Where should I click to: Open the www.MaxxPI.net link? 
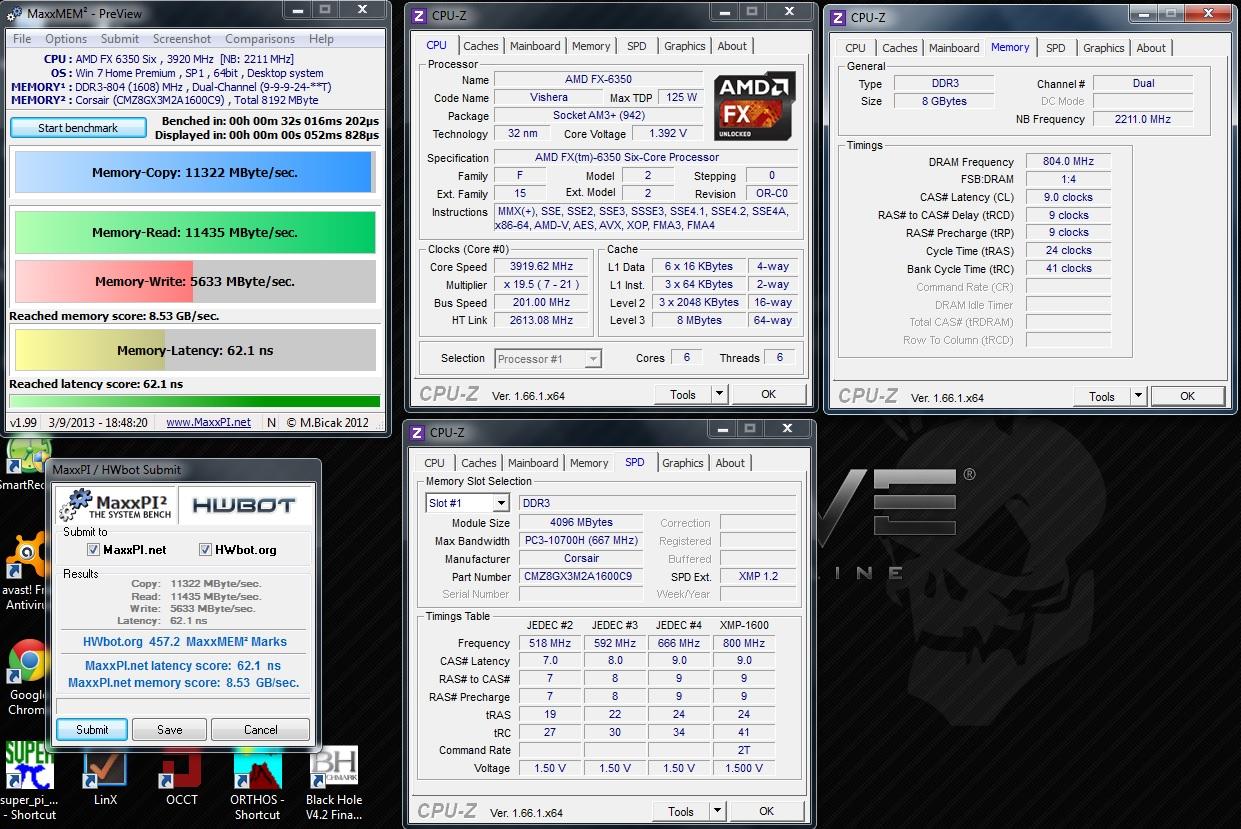(208, 423)
